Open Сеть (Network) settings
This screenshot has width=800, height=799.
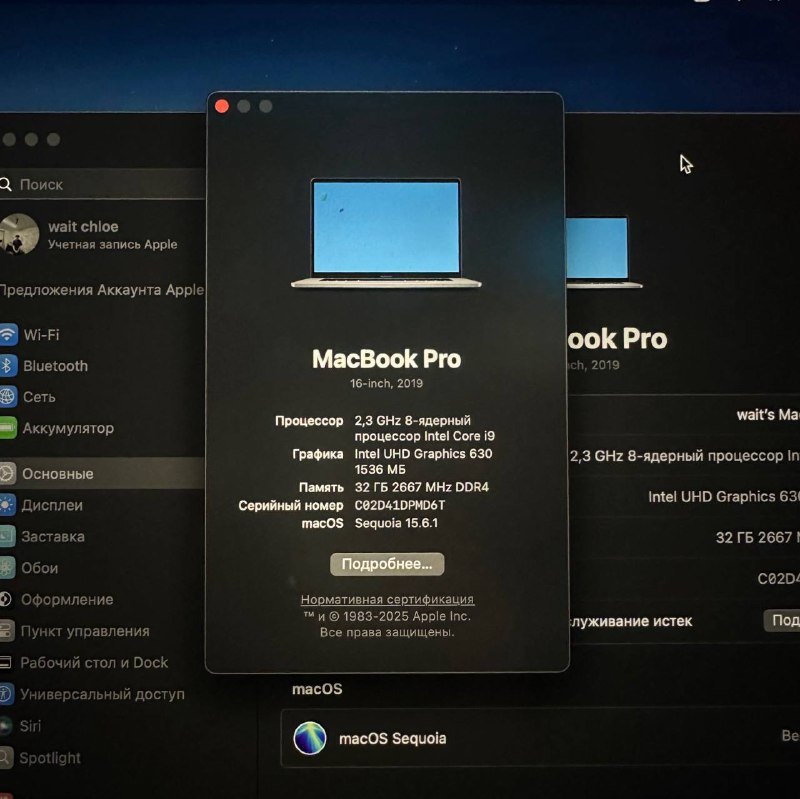click(40, 397)
